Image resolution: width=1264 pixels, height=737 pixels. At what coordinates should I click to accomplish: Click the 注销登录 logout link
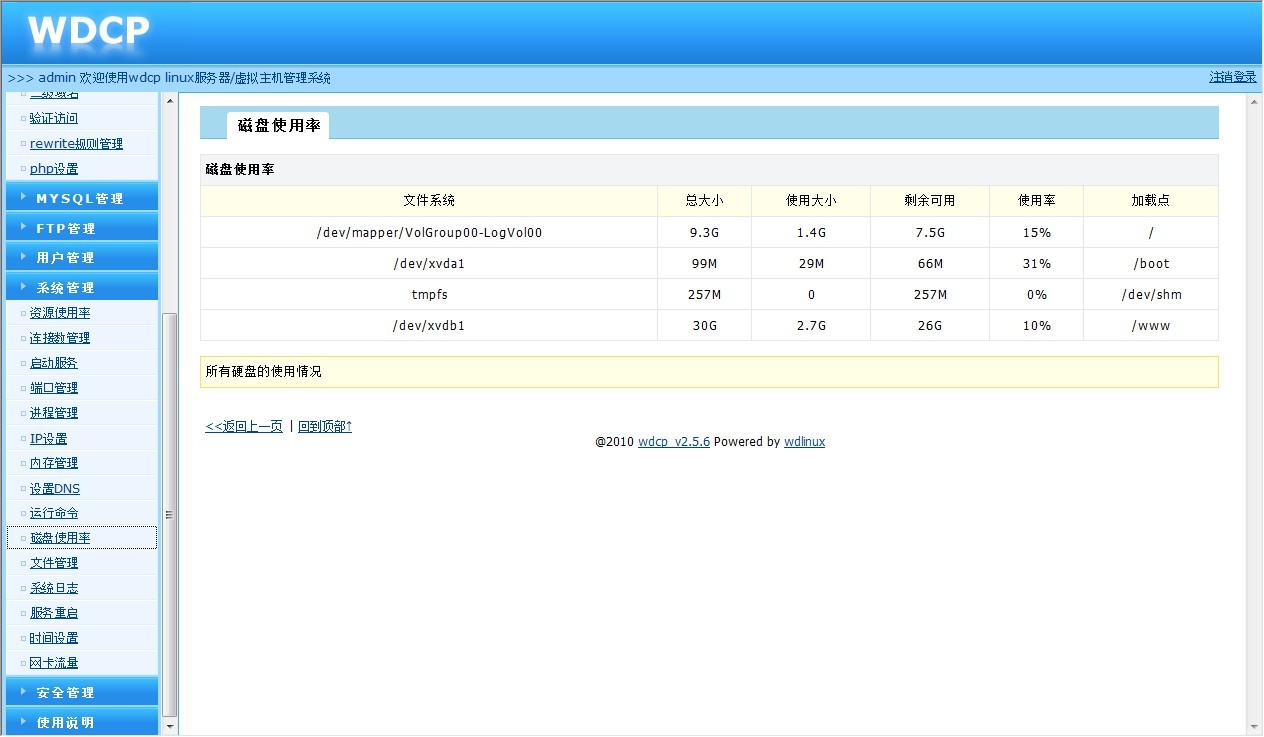coord(1232,77)
